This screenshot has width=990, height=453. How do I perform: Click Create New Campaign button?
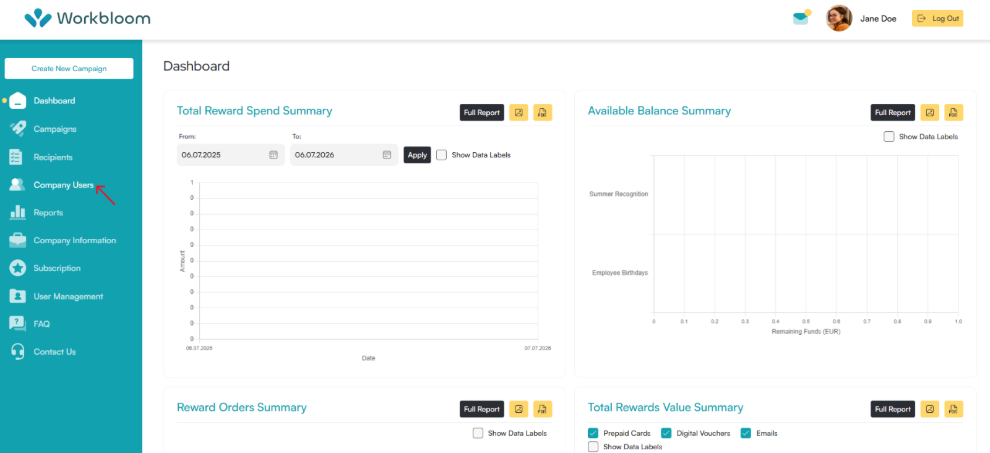tap(69, 68)
